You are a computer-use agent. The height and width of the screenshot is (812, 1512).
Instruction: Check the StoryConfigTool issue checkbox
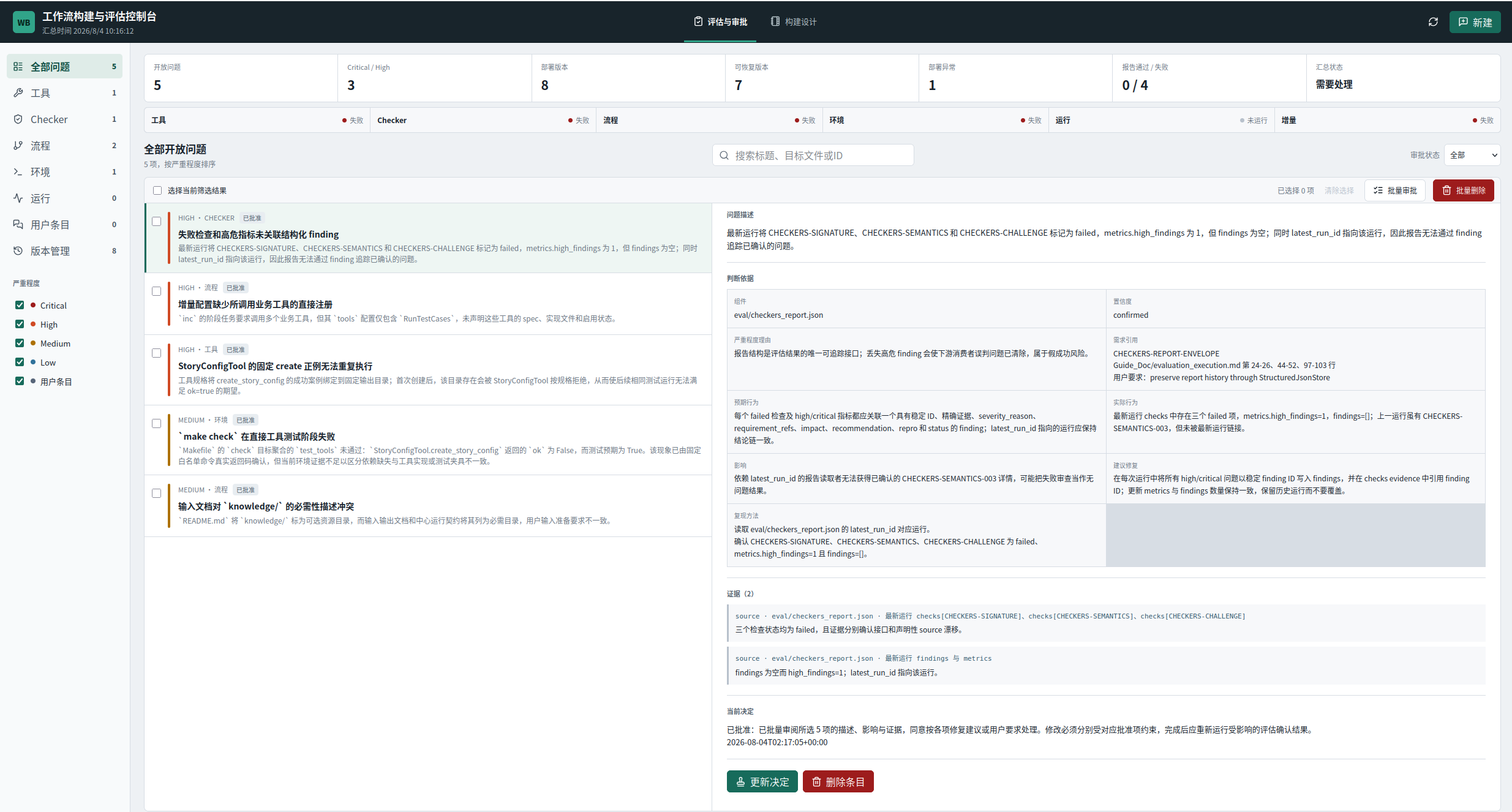[x=157, y=353]
